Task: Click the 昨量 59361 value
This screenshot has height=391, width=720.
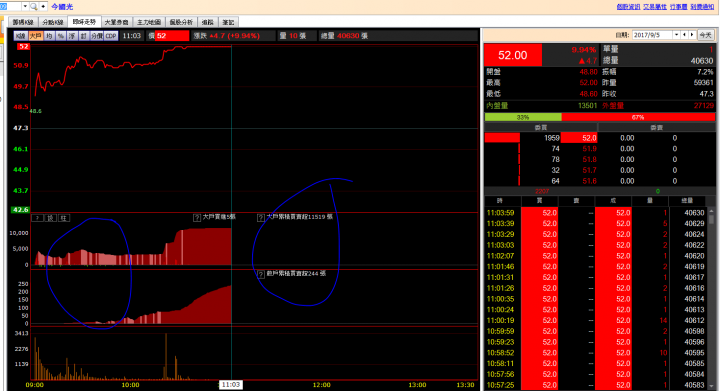Action: pos(704,83)
